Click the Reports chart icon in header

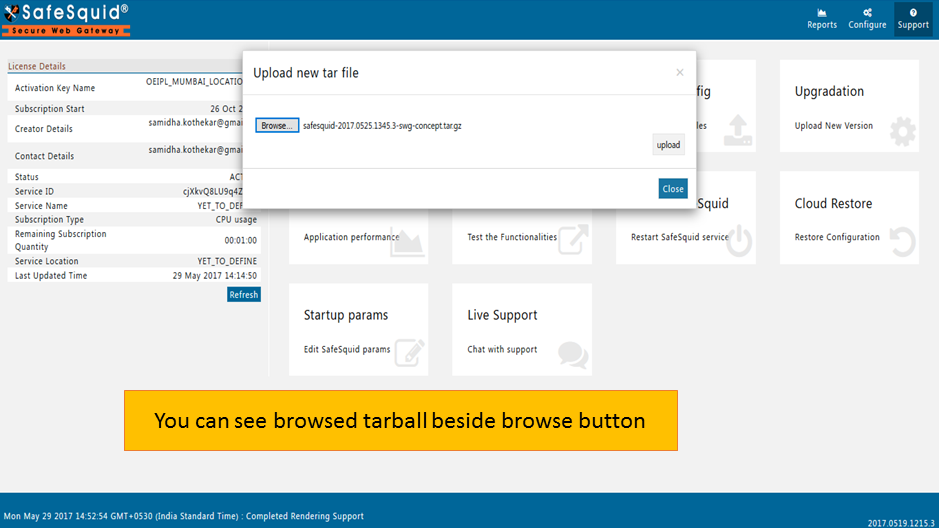pos(822,13)
